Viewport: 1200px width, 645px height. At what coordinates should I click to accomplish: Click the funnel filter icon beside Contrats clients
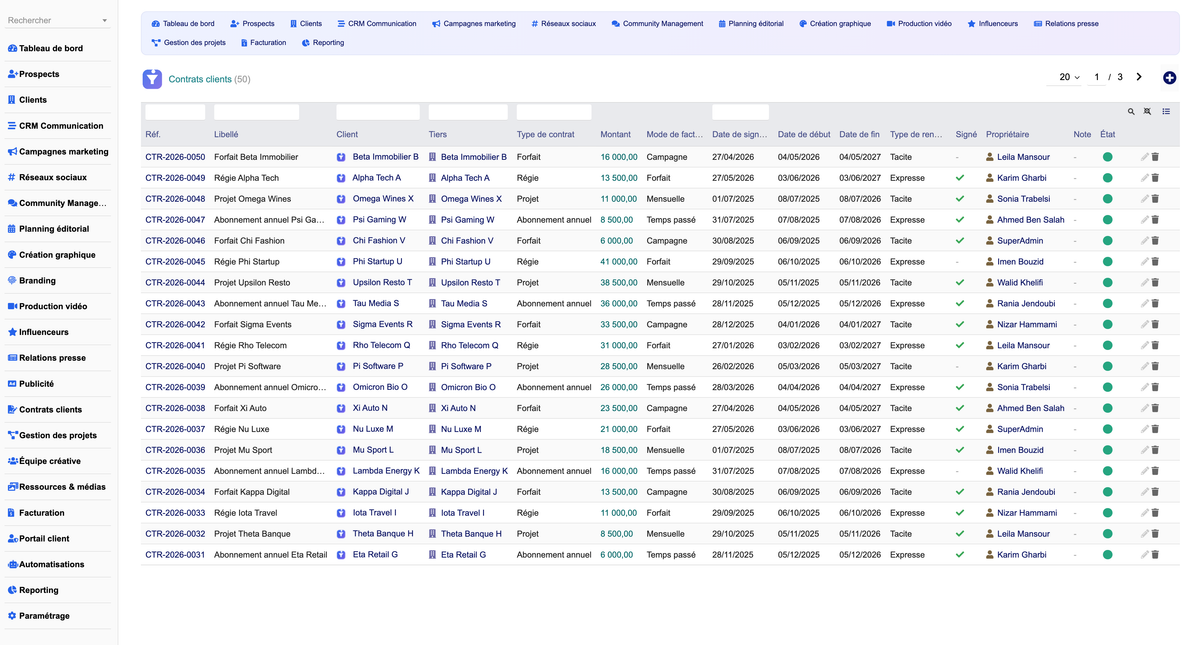click(x=152, y=79)
